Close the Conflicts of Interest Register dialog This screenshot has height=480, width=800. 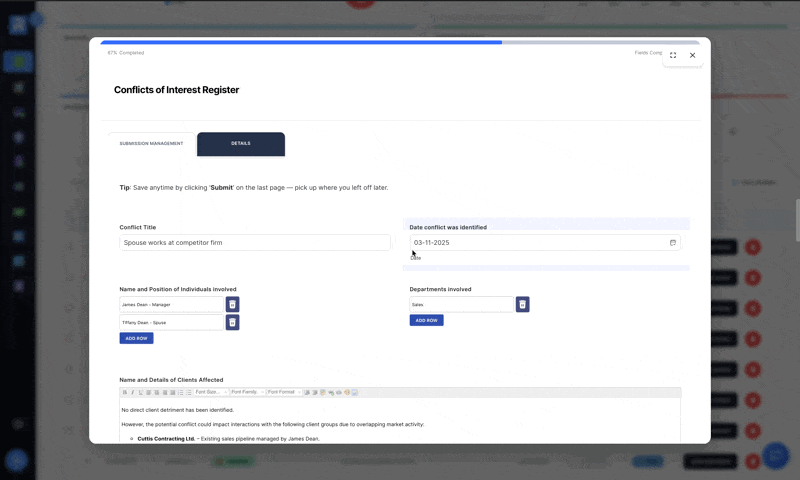[692, 55]
